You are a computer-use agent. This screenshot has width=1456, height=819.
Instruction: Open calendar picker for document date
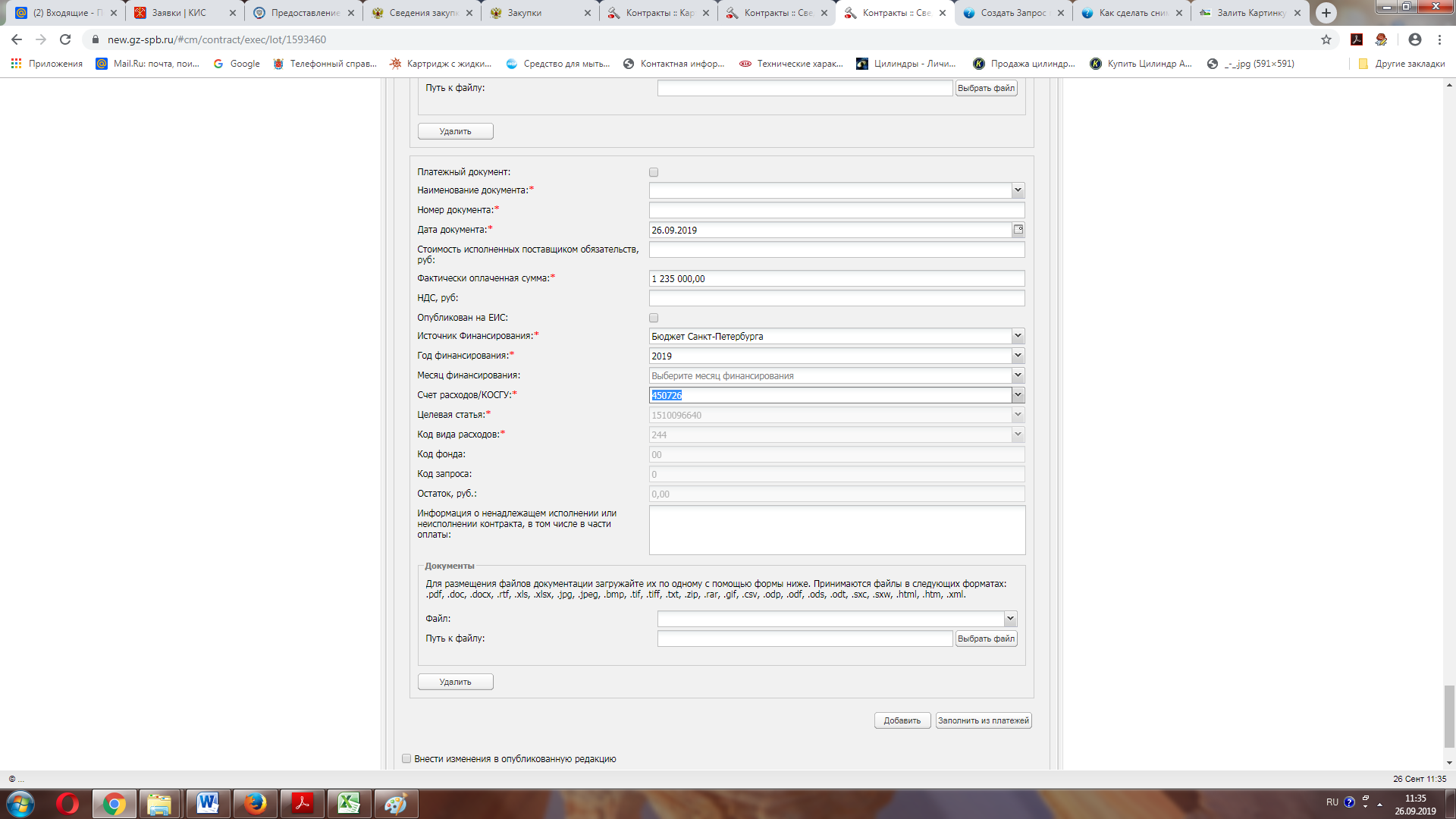pos(1018,229)
